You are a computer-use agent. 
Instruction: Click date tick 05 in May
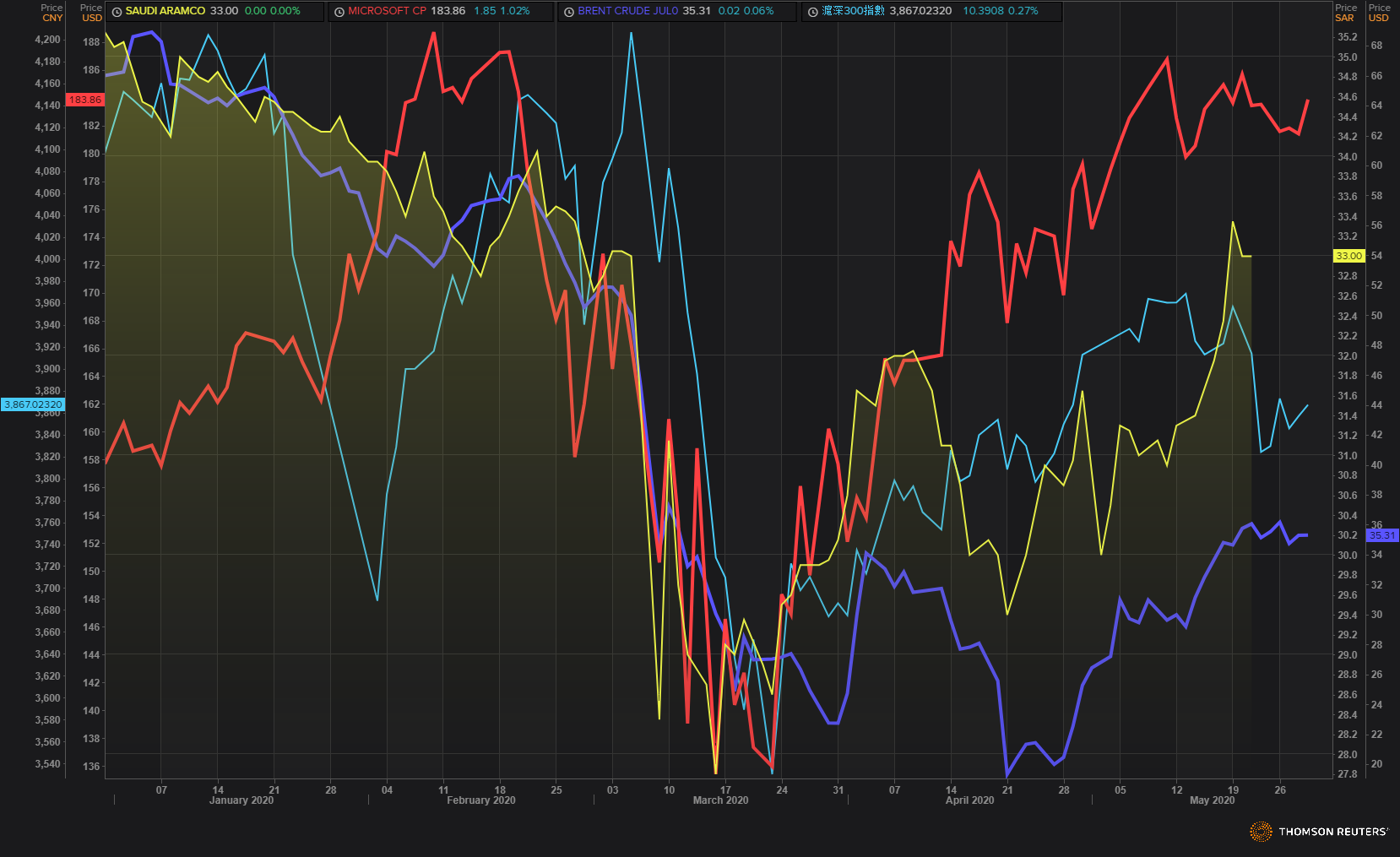[x=1121, y=790]
